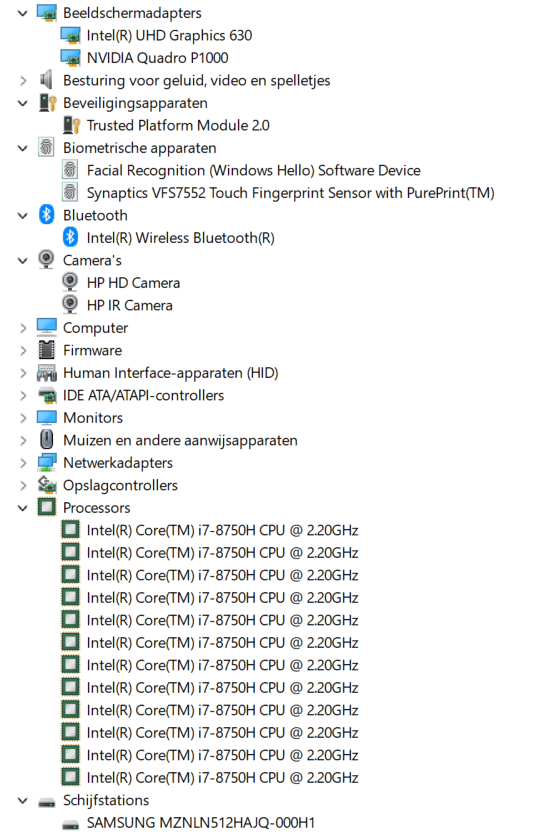Click the Schijfstations drive icon
This screenshot has height=832, width=555.
pos(47,802)
